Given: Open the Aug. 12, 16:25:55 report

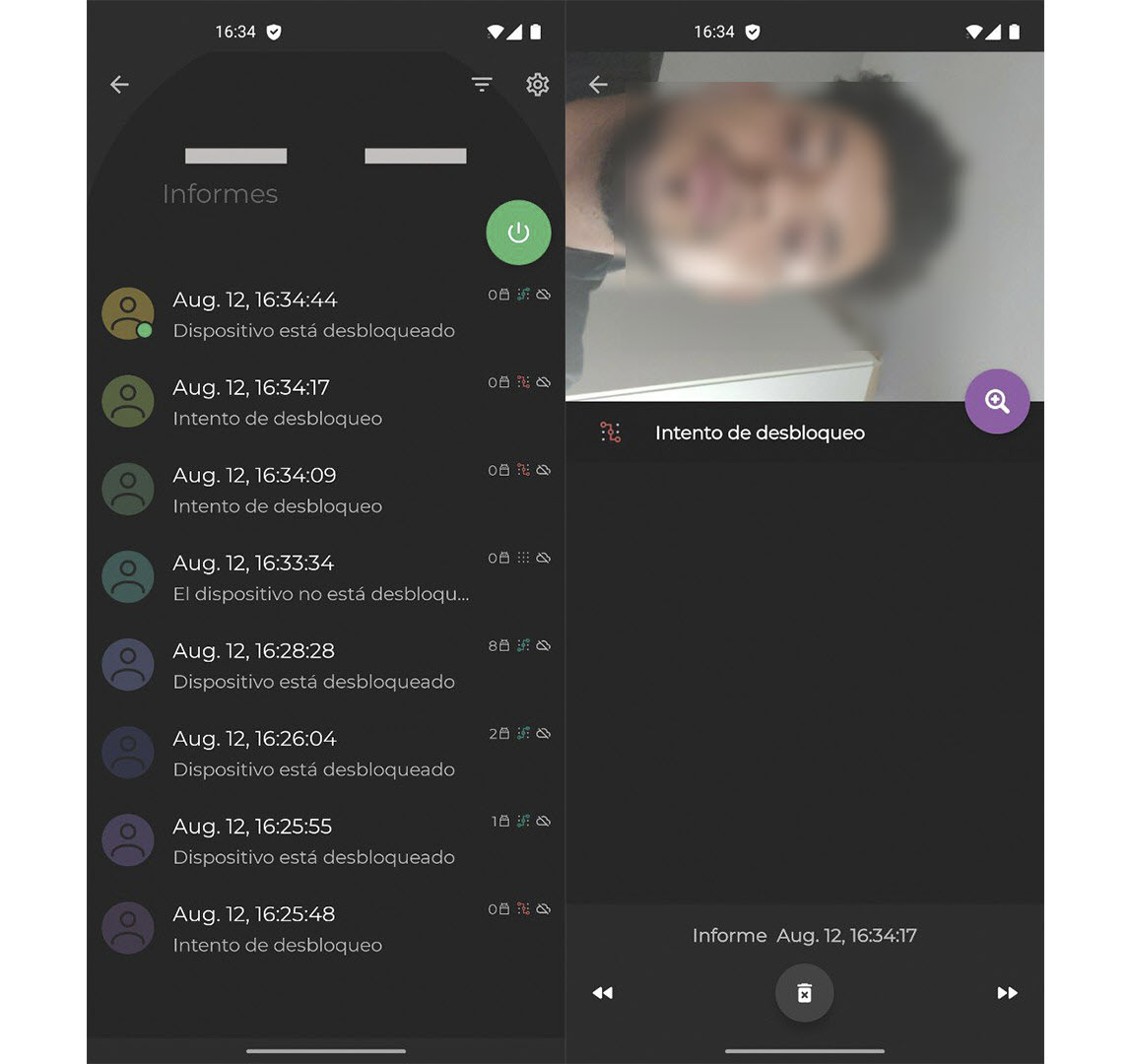Looking at the screenshot, I should coord(313,840).
